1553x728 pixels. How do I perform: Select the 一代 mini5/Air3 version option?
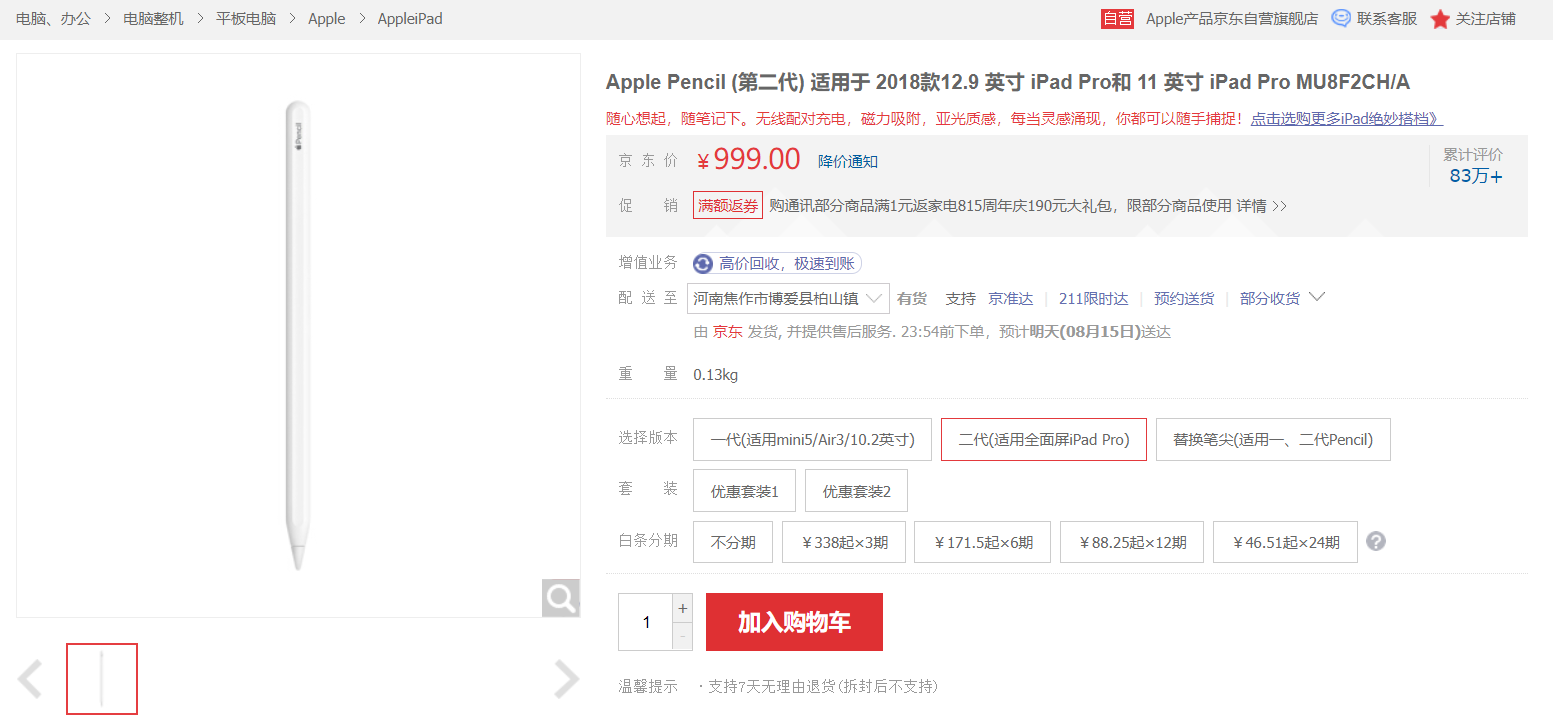[812, 440]
